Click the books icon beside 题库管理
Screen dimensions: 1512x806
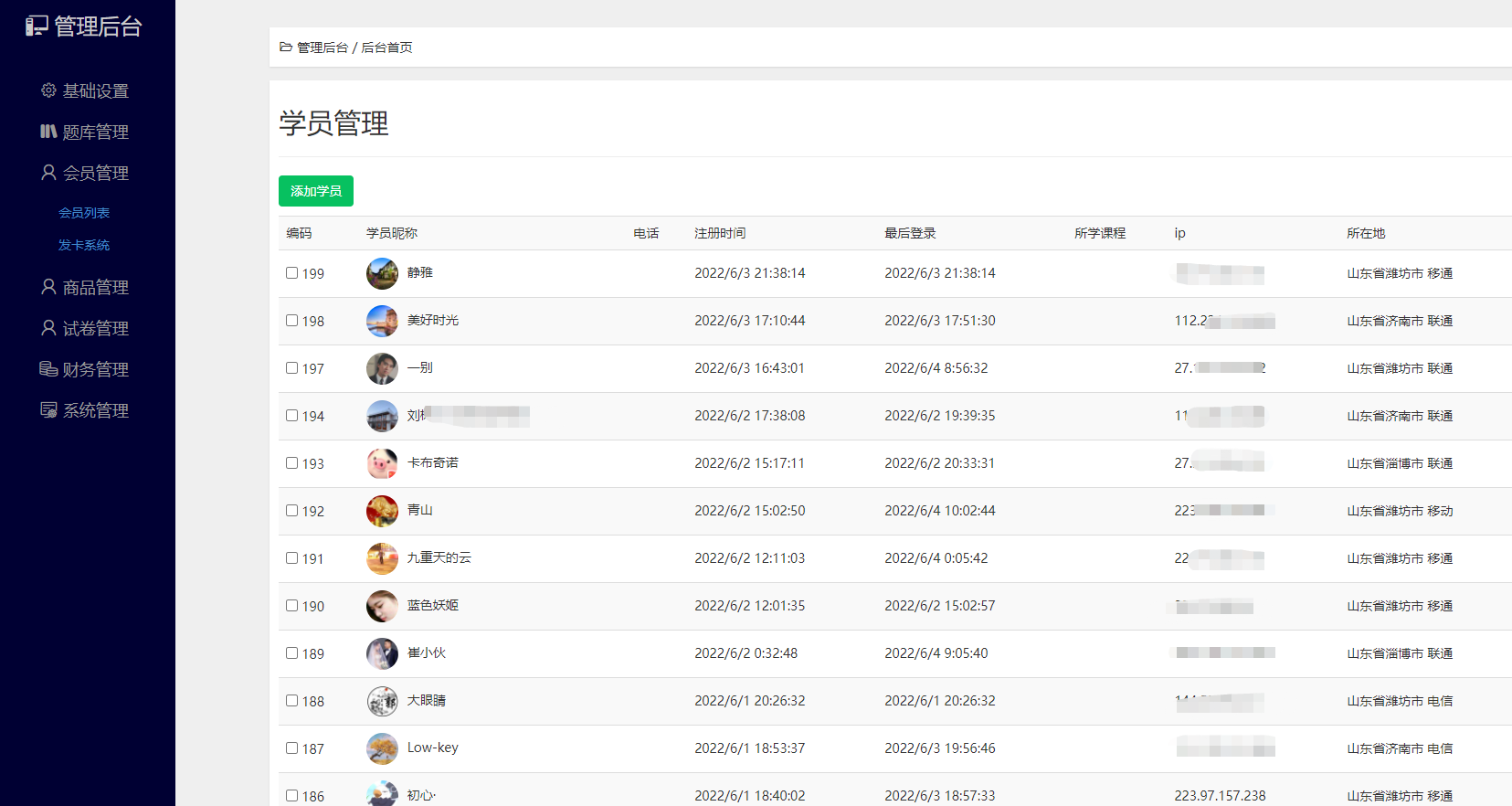[48, 132]
